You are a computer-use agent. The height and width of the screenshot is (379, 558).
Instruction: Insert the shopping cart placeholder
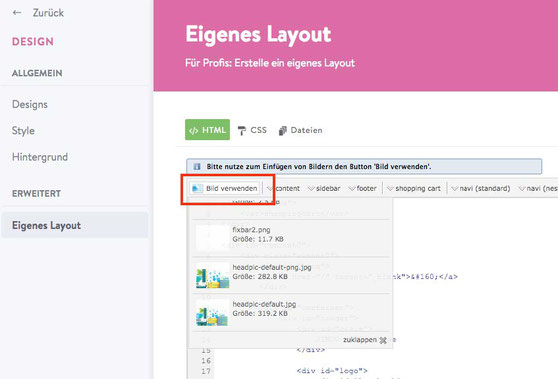(414, 188)
